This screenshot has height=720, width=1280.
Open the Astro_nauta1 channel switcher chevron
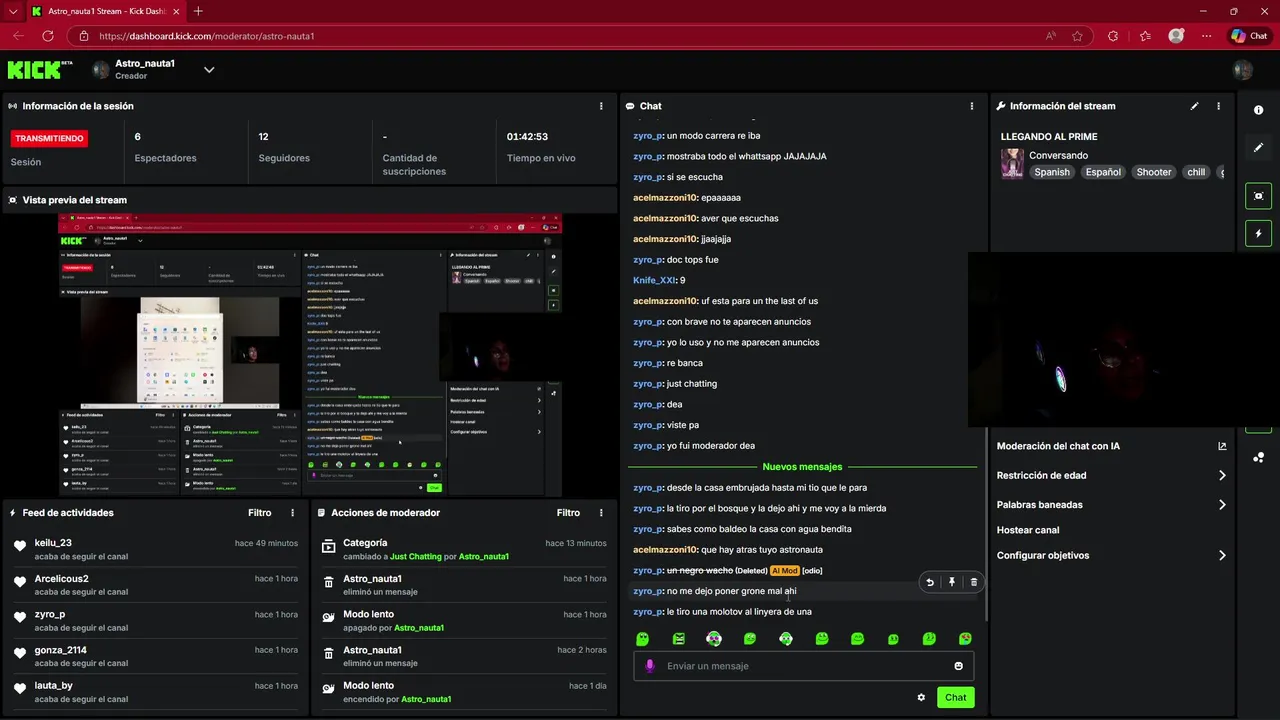[209, 70]
